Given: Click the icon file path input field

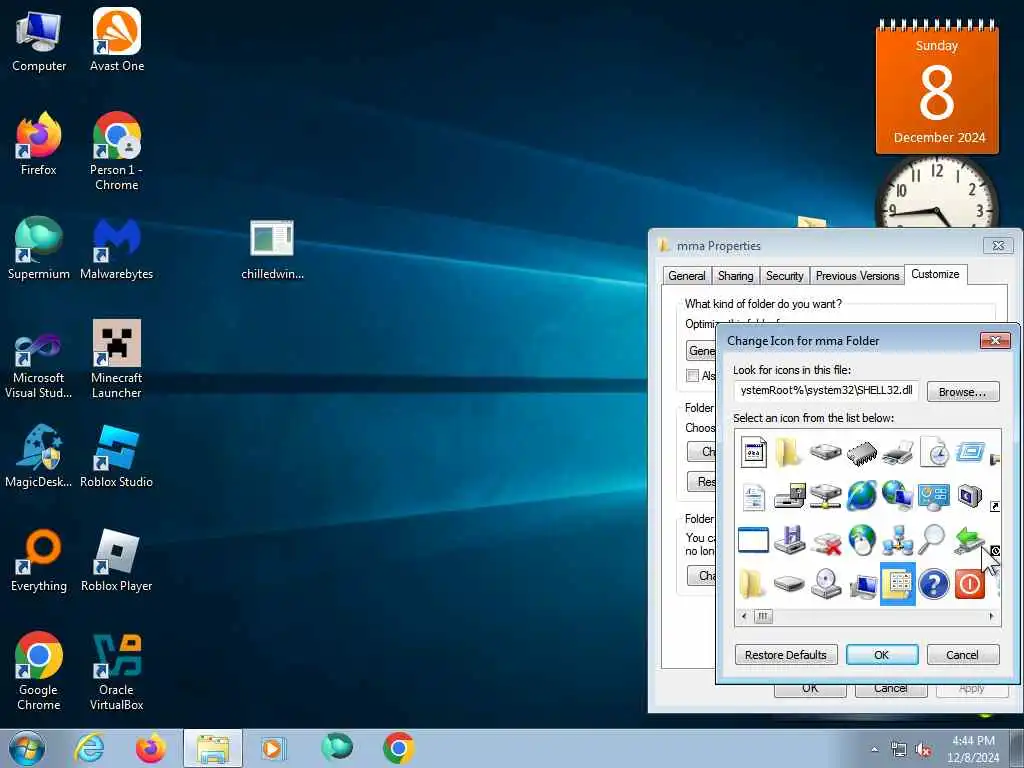Looking at the screenshot, I should point(827,391).
